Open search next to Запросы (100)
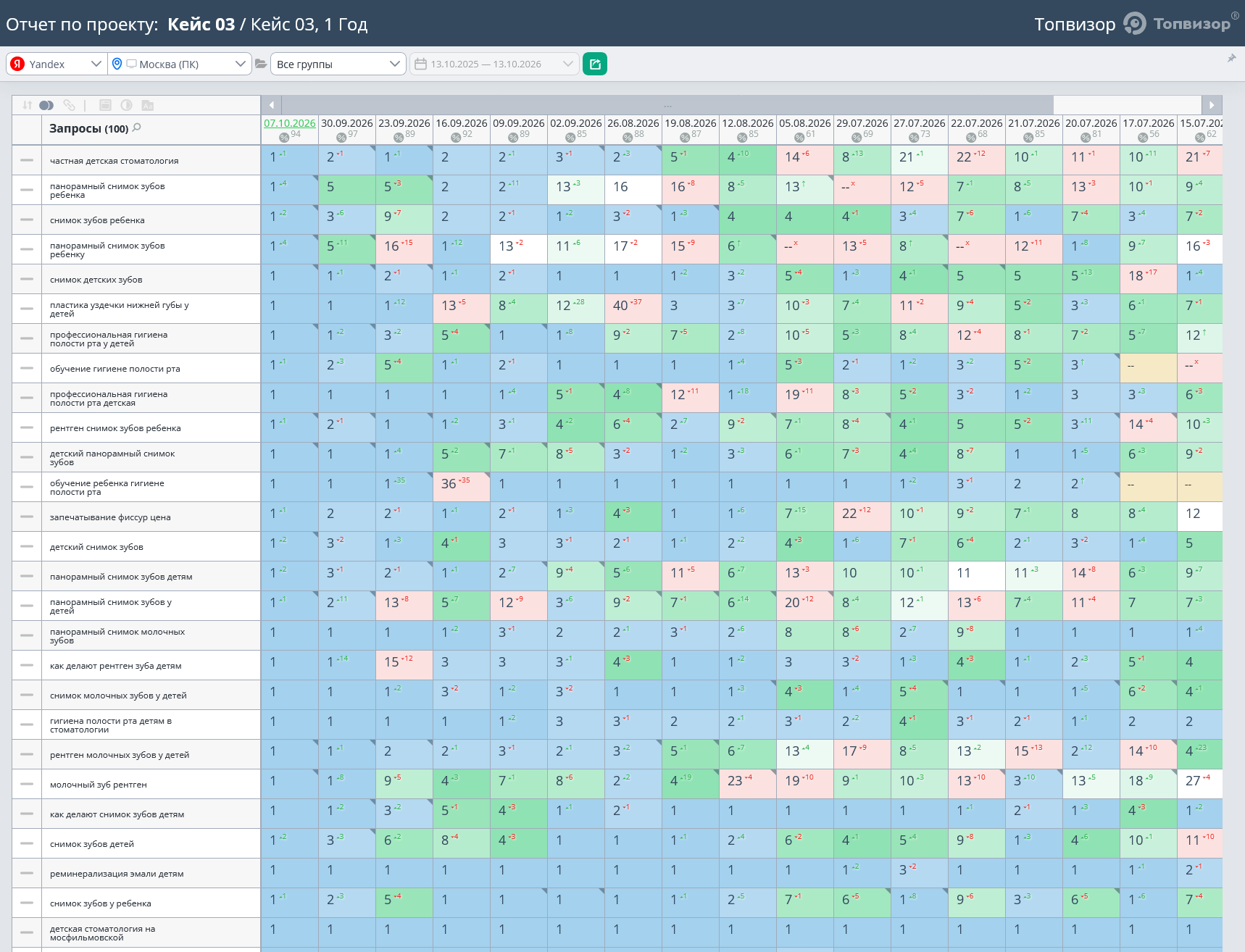 (137, 128)
